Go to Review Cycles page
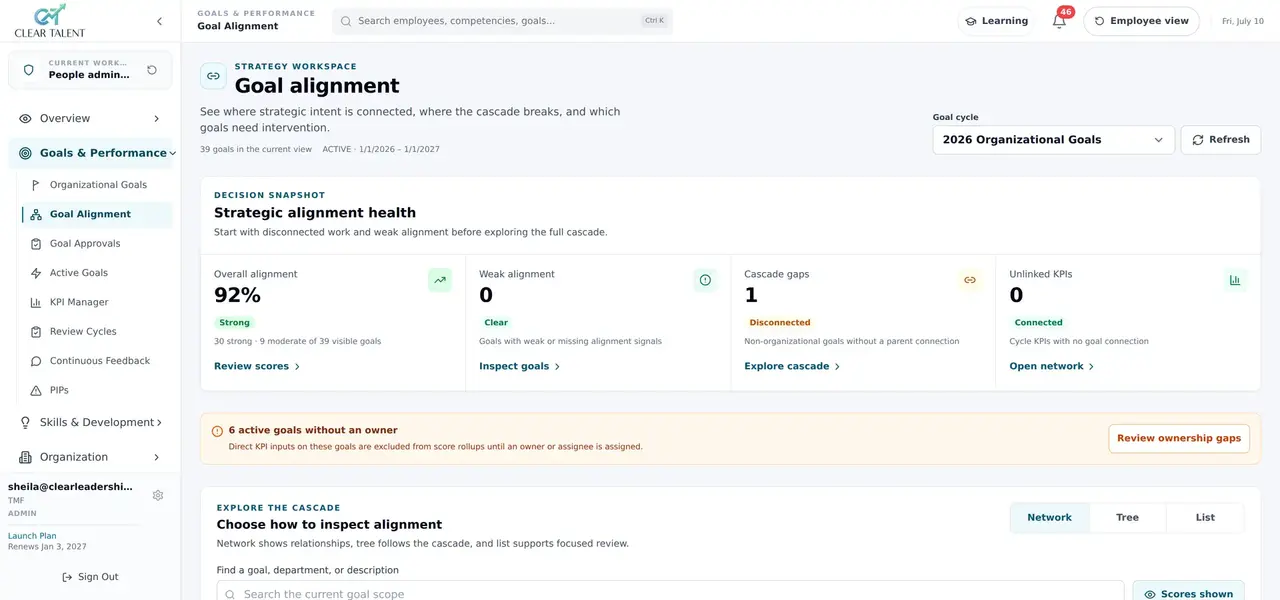The height and width of the screenshot is (600, 1280). pyautogui.click(x=96, y=332)
